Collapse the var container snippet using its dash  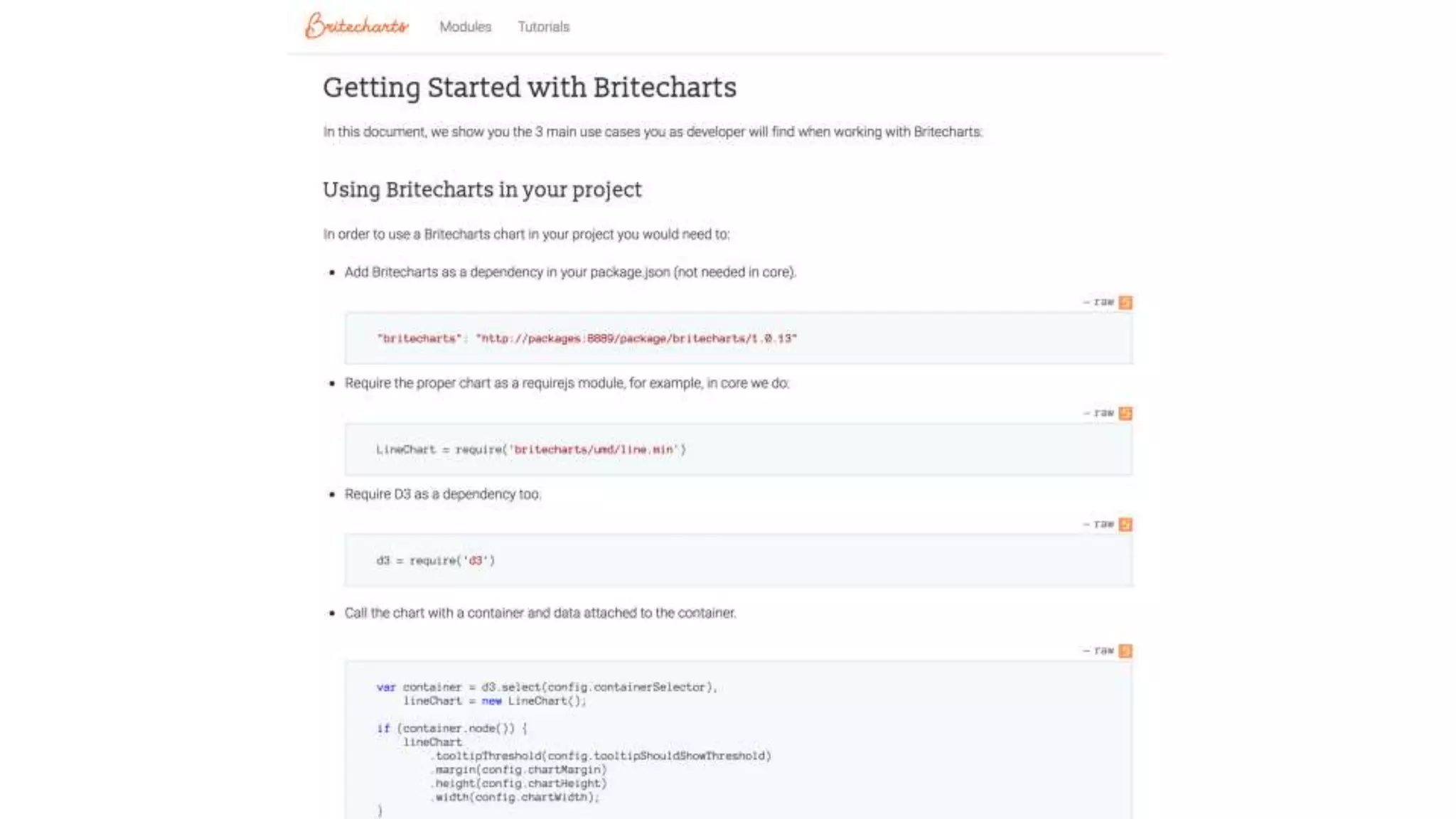point(1086,651)
